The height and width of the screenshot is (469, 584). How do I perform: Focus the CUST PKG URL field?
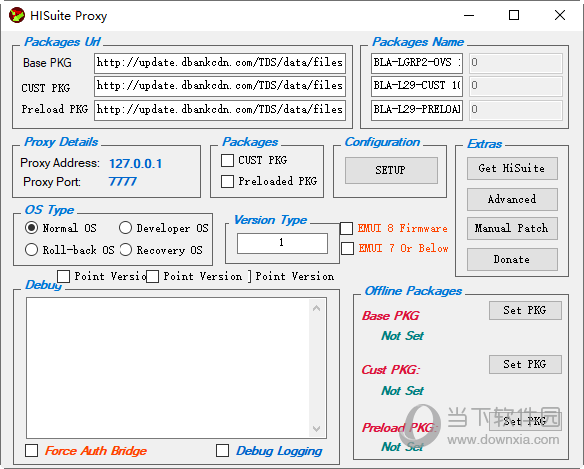pos(220,86)
